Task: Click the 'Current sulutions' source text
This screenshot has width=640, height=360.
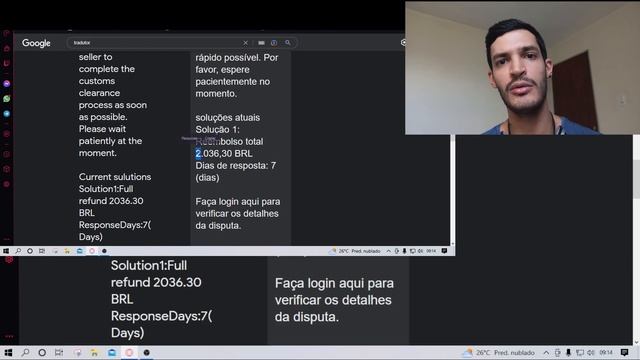Action: click(115, 177)
